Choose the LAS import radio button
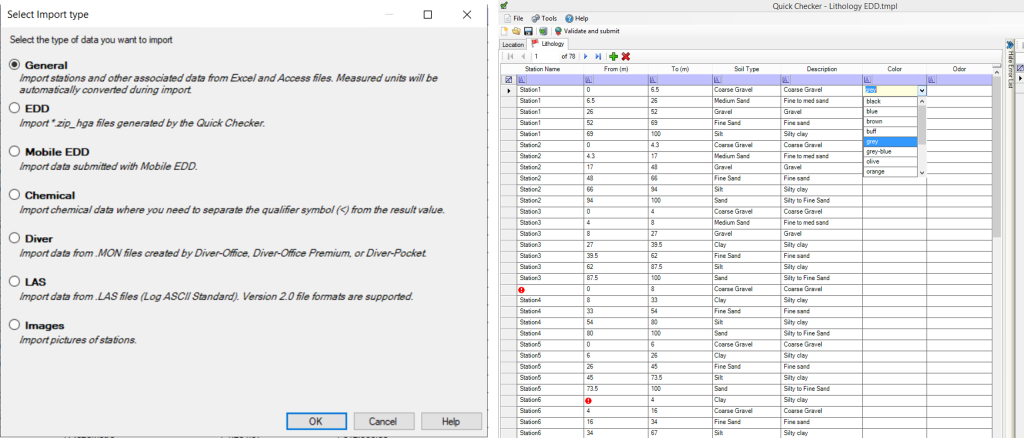 [14, 283]
